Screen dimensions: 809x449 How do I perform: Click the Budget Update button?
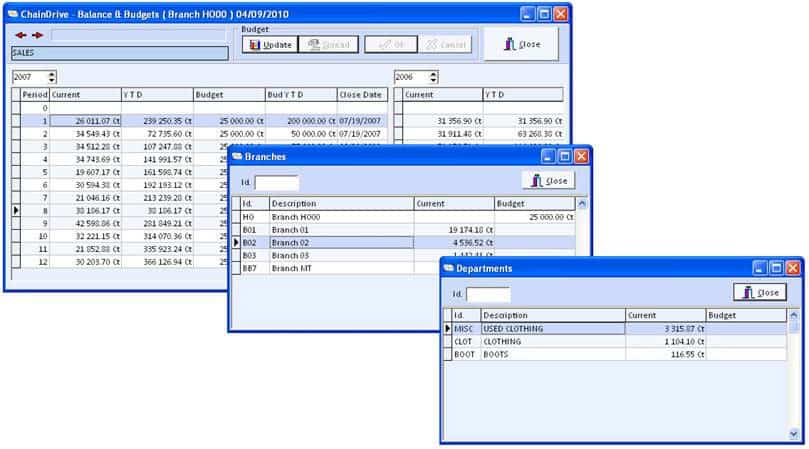270,45
